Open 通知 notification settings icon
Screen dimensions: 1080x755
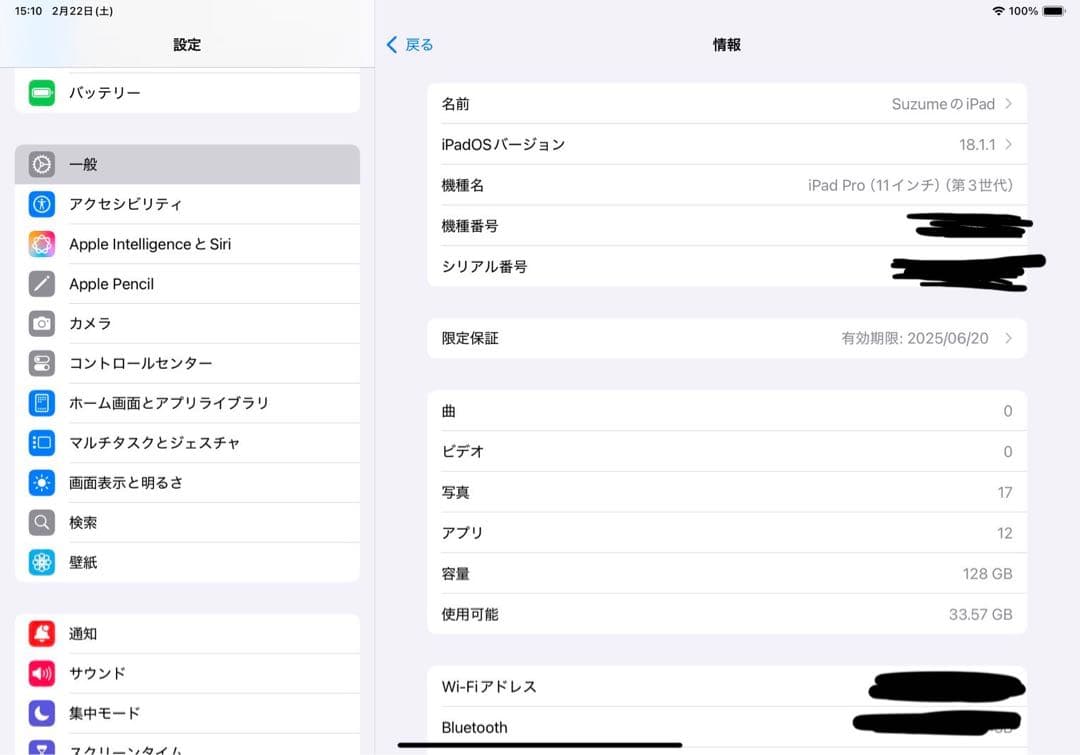41,633
